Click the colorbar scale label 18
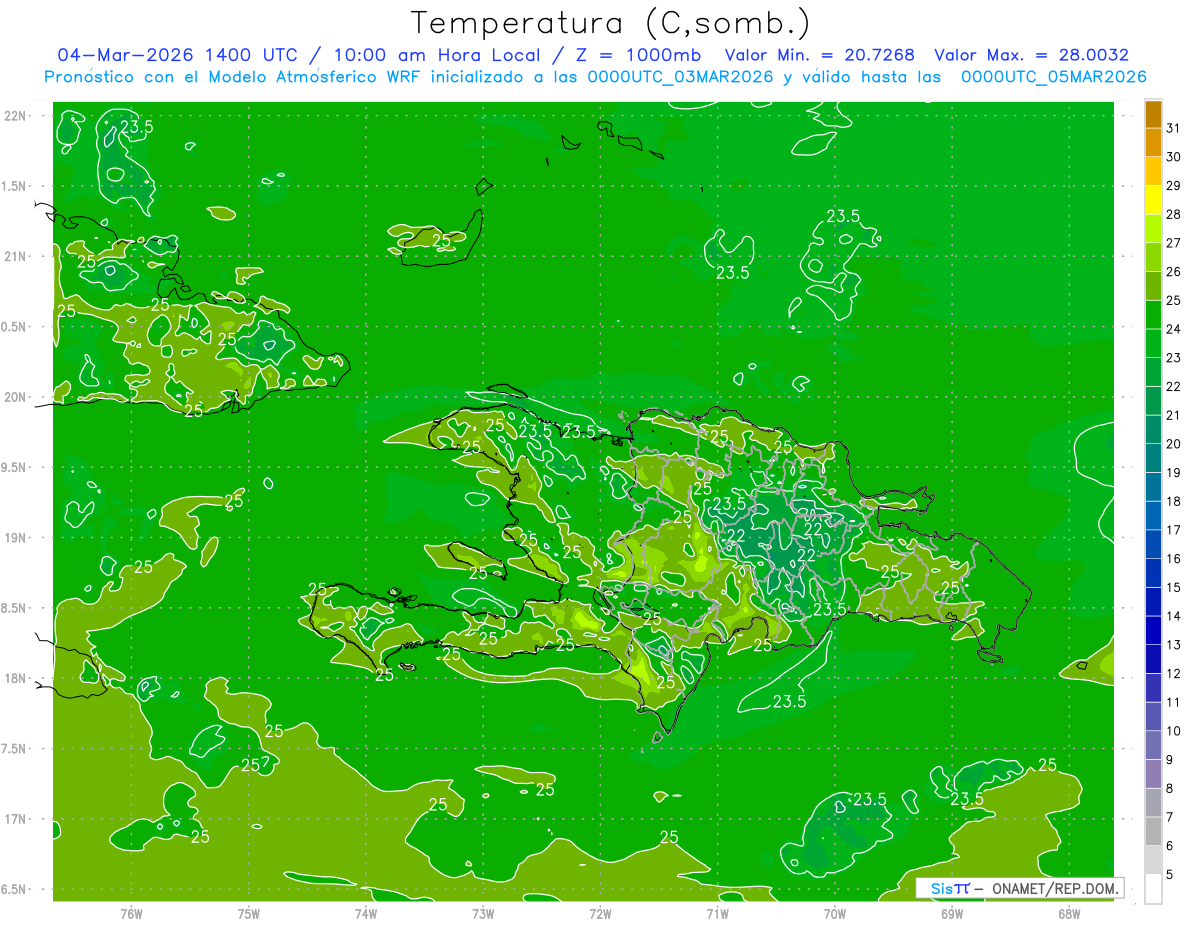1200x927 pixels. tap(1174, 502)
